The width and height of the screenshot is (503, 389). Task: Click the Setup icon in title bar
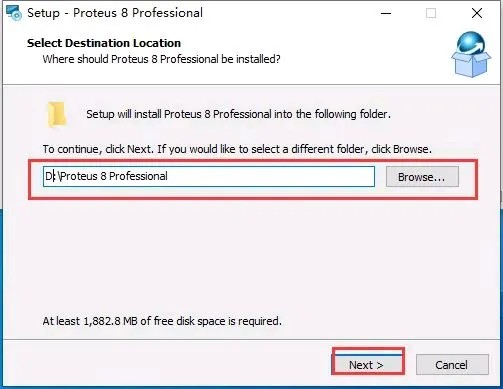(x=14, y=13)
